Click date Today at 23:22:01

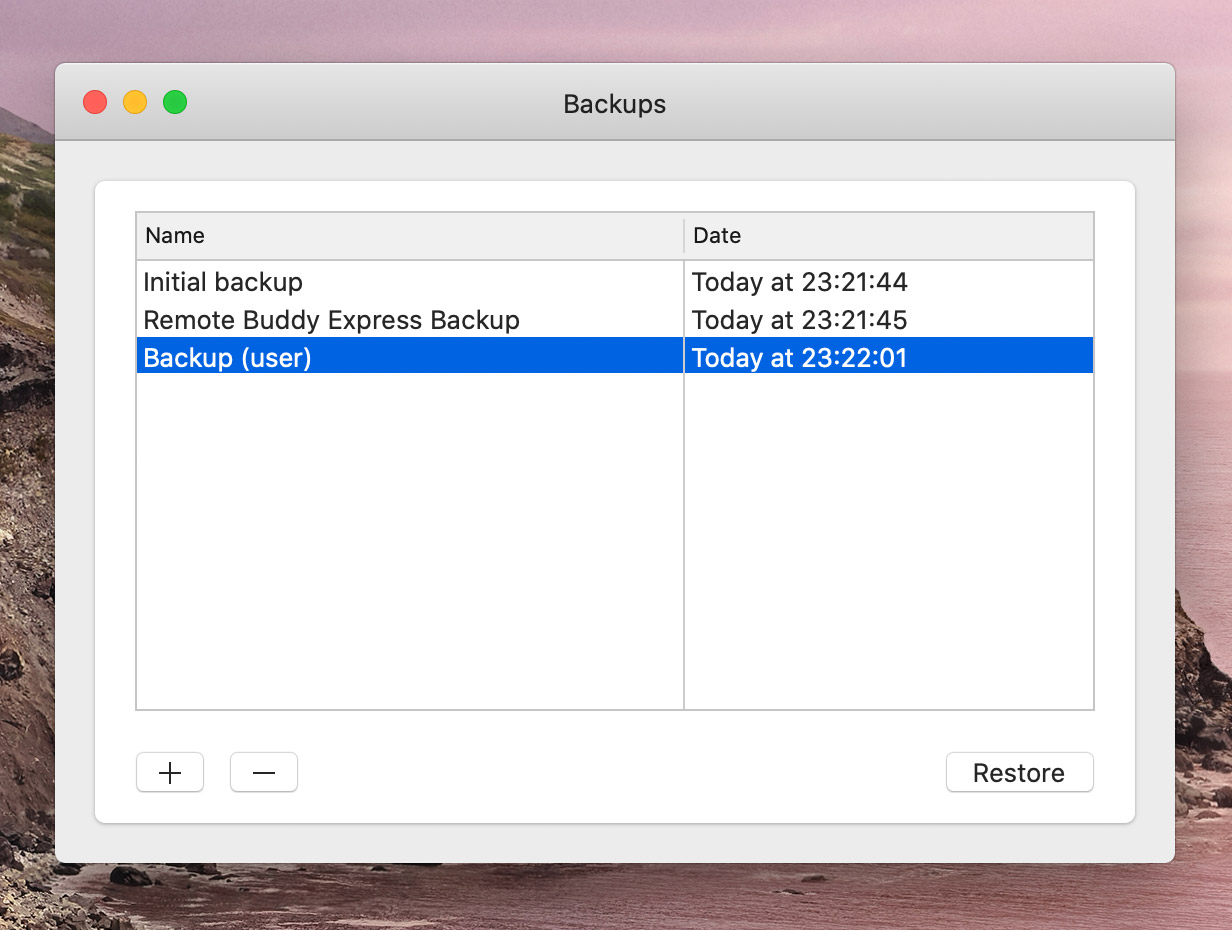click(x=799, y=357)
